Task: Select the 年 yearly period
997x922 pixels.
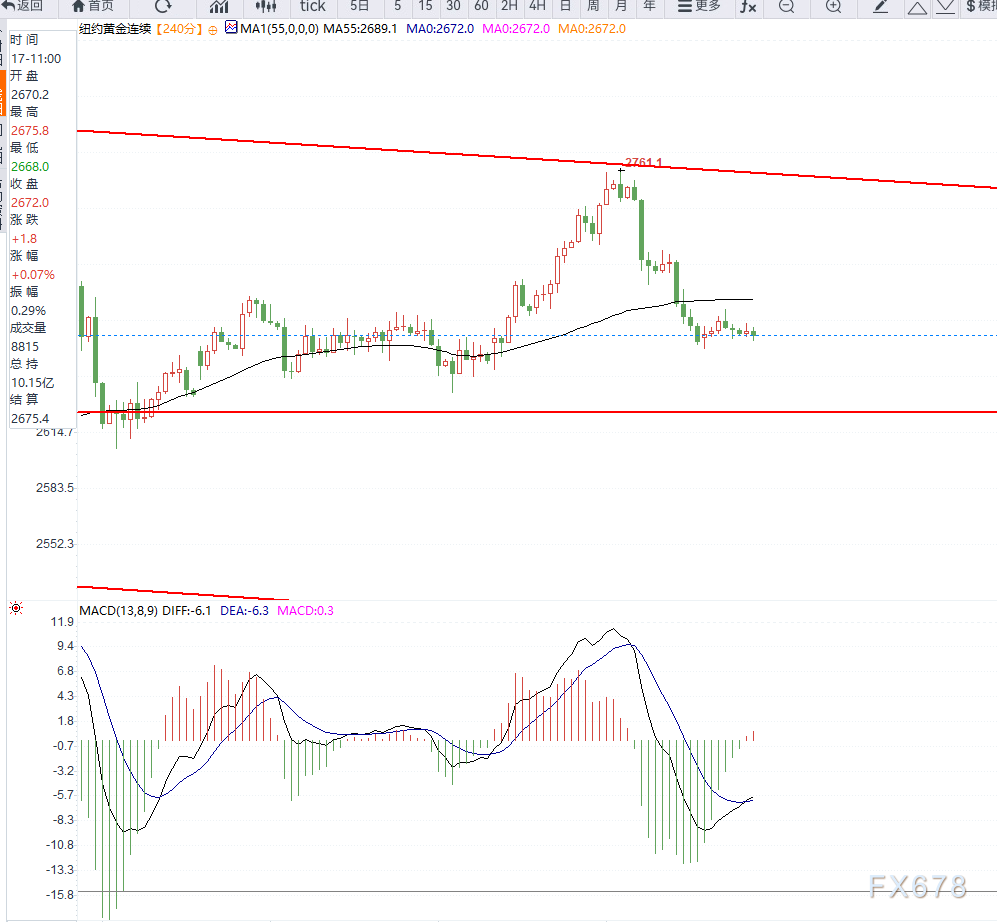Action: tap(649, 6)
